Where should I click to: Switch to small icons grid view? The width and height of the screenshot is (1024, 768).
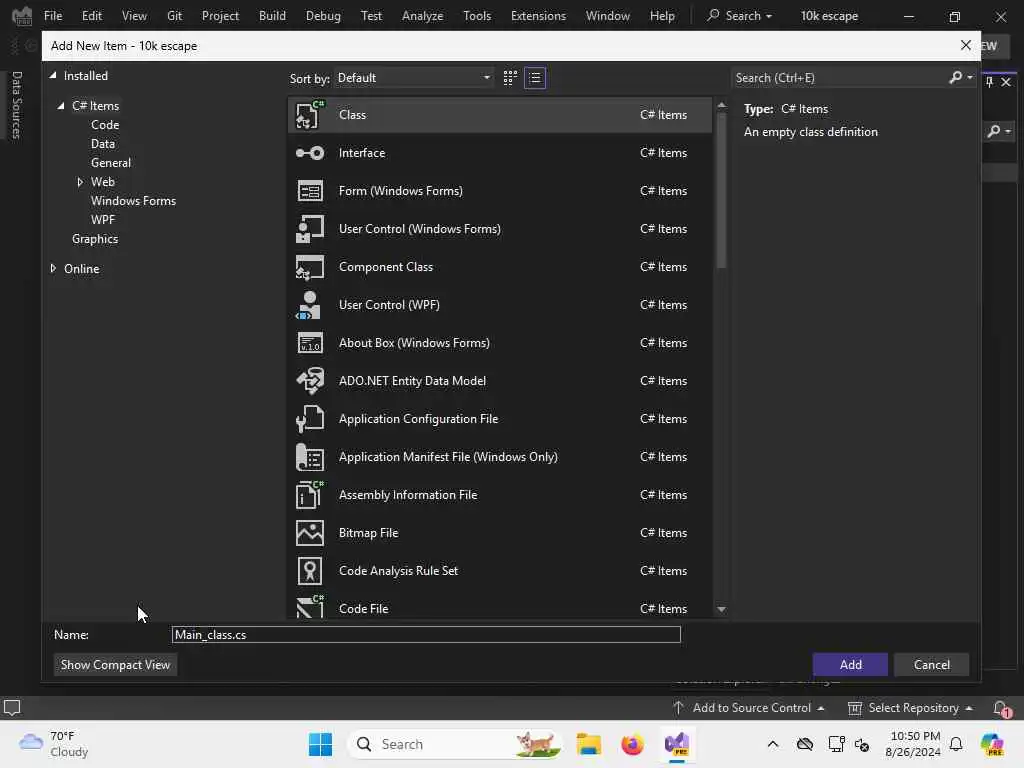(510, 78)
